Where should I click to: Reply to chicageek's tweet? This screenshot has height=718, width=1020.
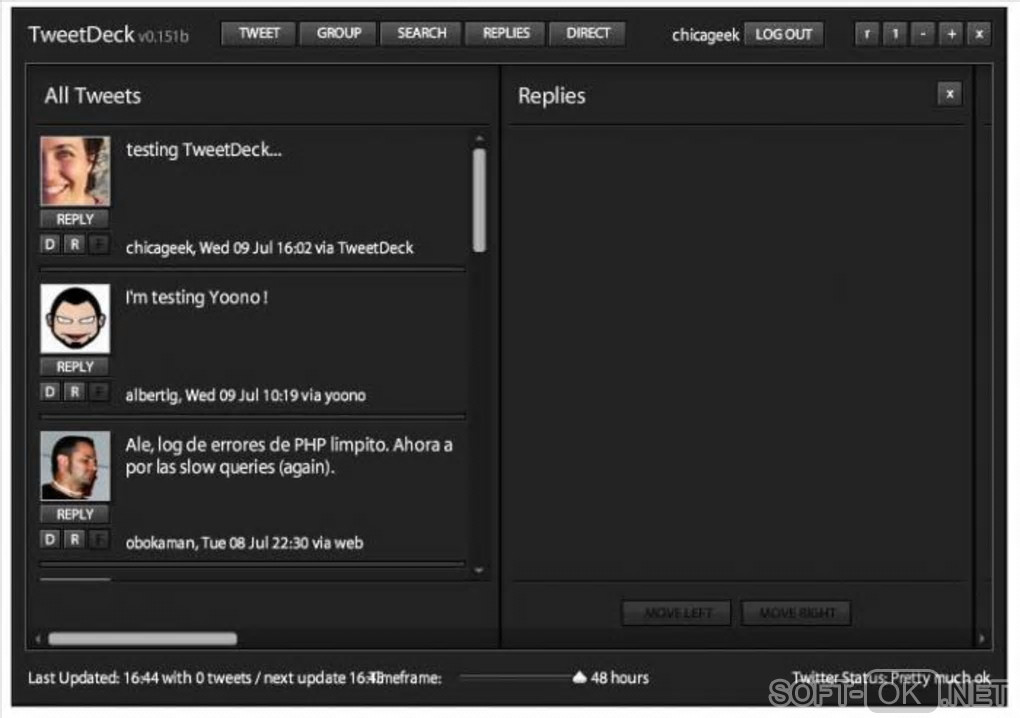coord(75,219)
